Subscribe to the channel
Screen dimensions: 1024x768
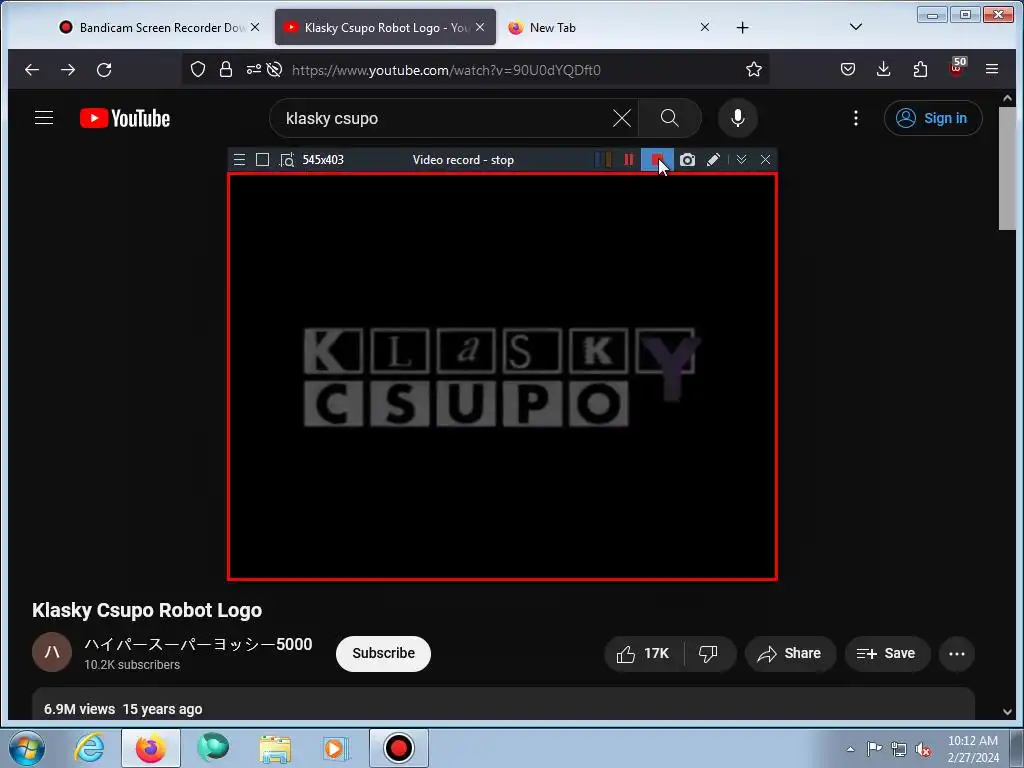click(x=383, y=654)
